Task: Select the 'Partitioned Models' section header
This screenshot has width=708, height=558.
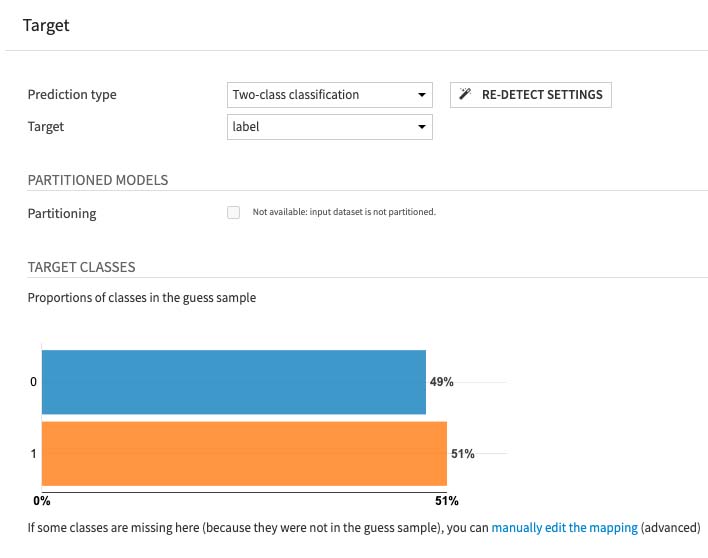Action: tap(97, 180)
